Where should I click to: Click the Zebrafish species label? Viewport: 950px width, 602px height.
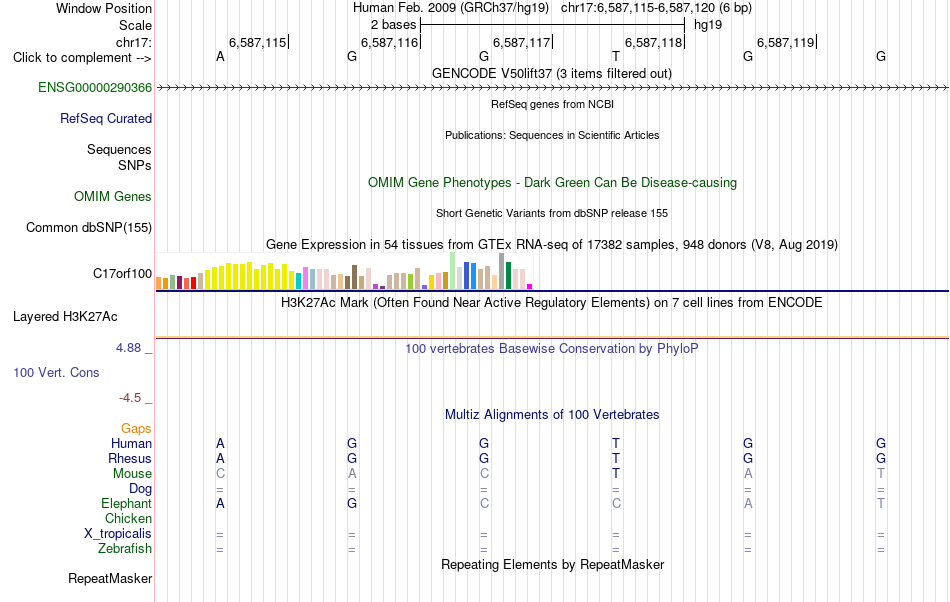pyautogui.click(x=125, y=549)
